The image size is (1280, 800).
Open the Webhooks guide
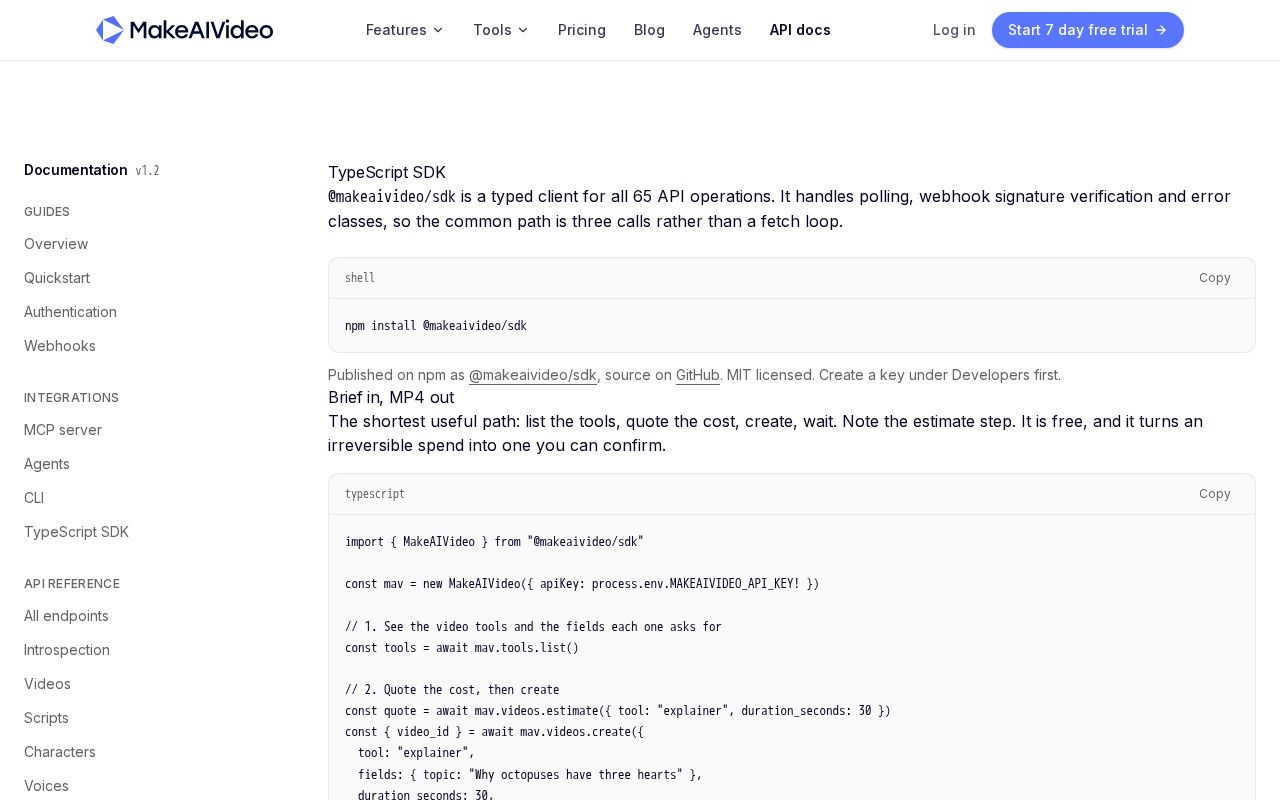[x=60, y=346]
